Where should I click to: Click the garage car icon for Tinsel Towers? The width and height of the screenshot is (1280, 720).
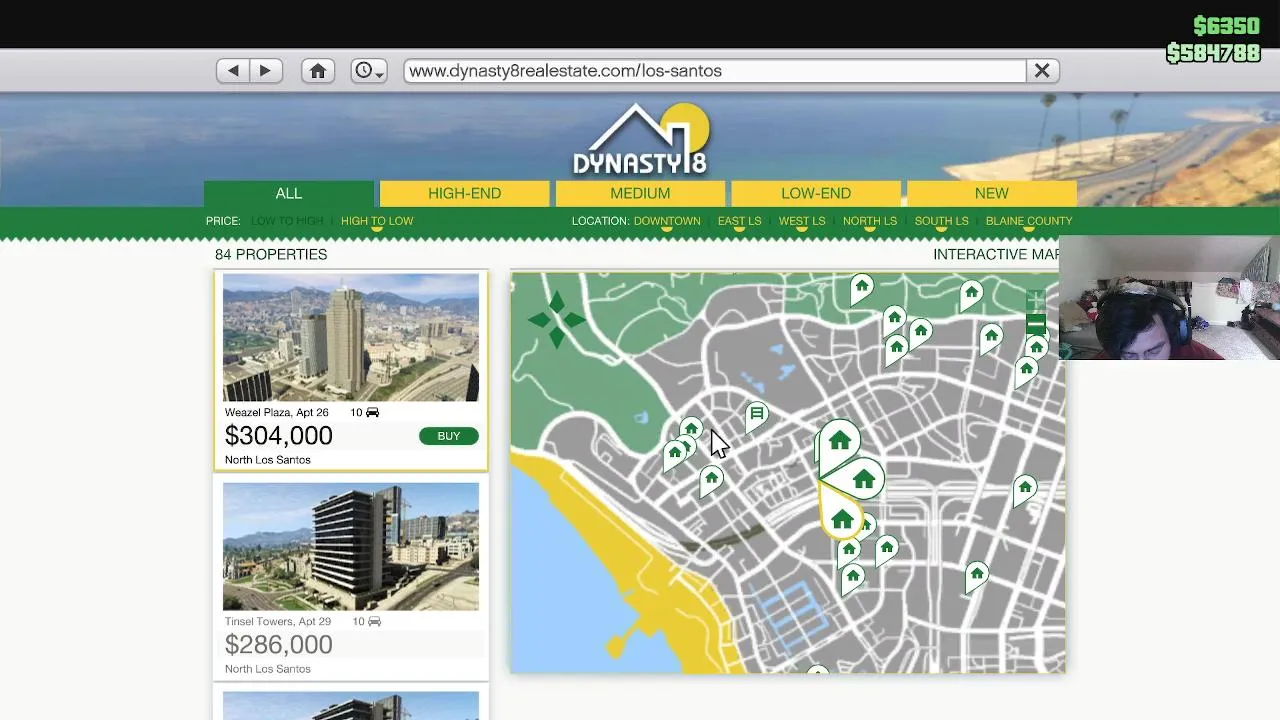374,621
